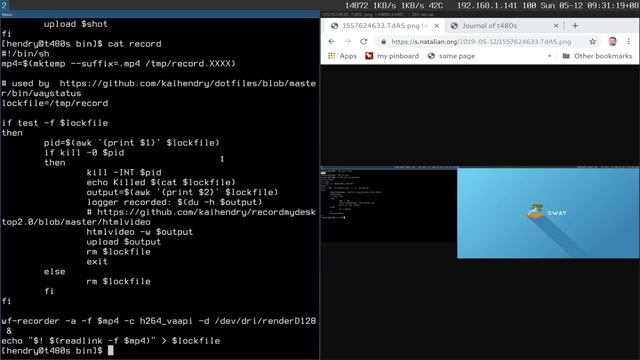The height and width of the screenshot is (360, 640).
Task: Click the date and time in status bar
Action: (589, 5)
